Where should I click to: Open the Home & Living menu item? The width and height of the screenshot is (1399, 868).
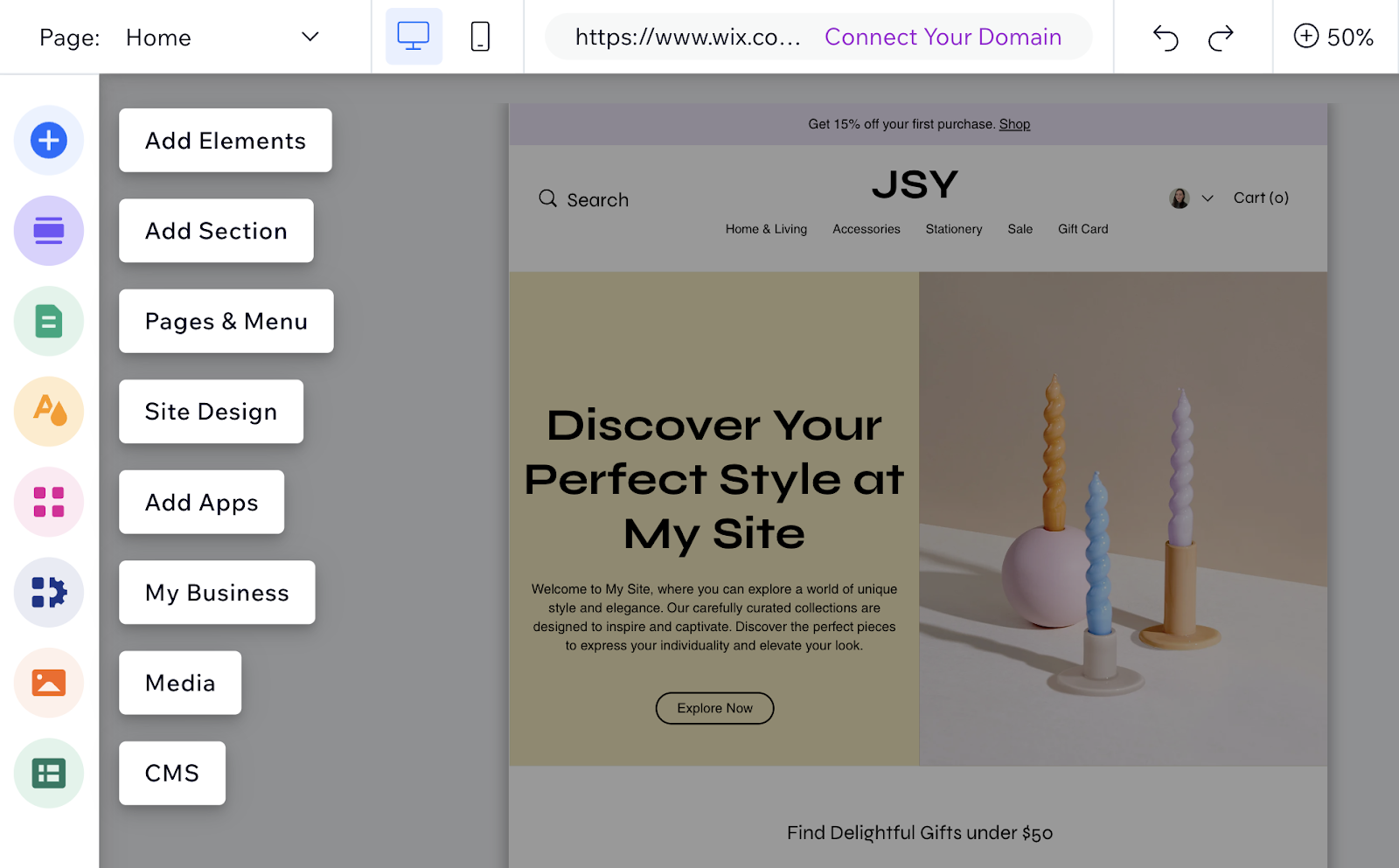tap(766, 229)
